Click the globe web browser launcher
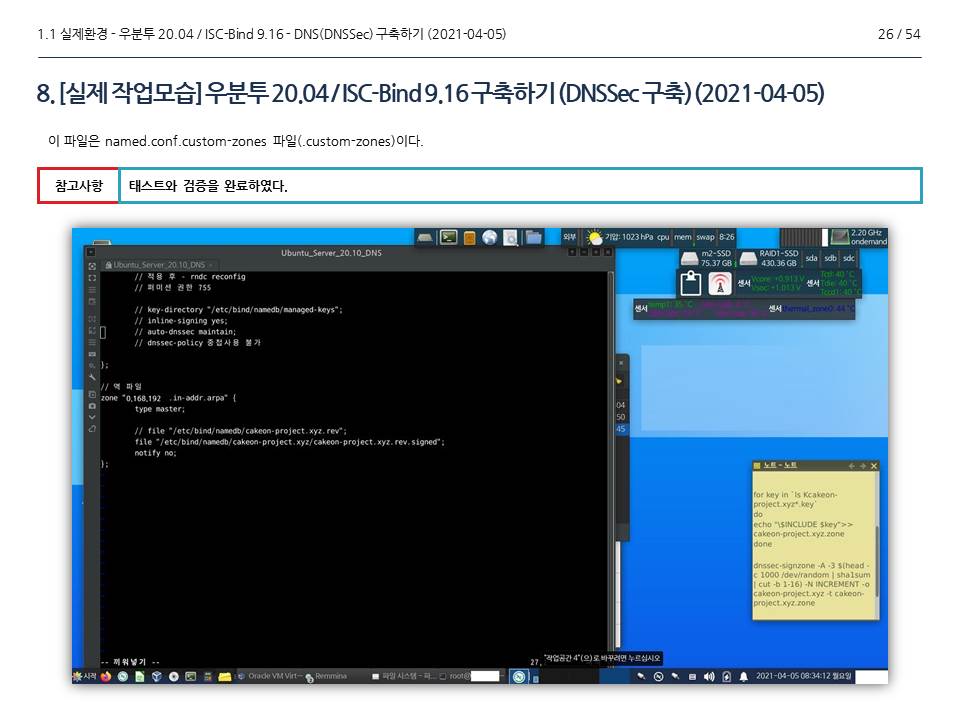960x720 pixels. point(490,238)
